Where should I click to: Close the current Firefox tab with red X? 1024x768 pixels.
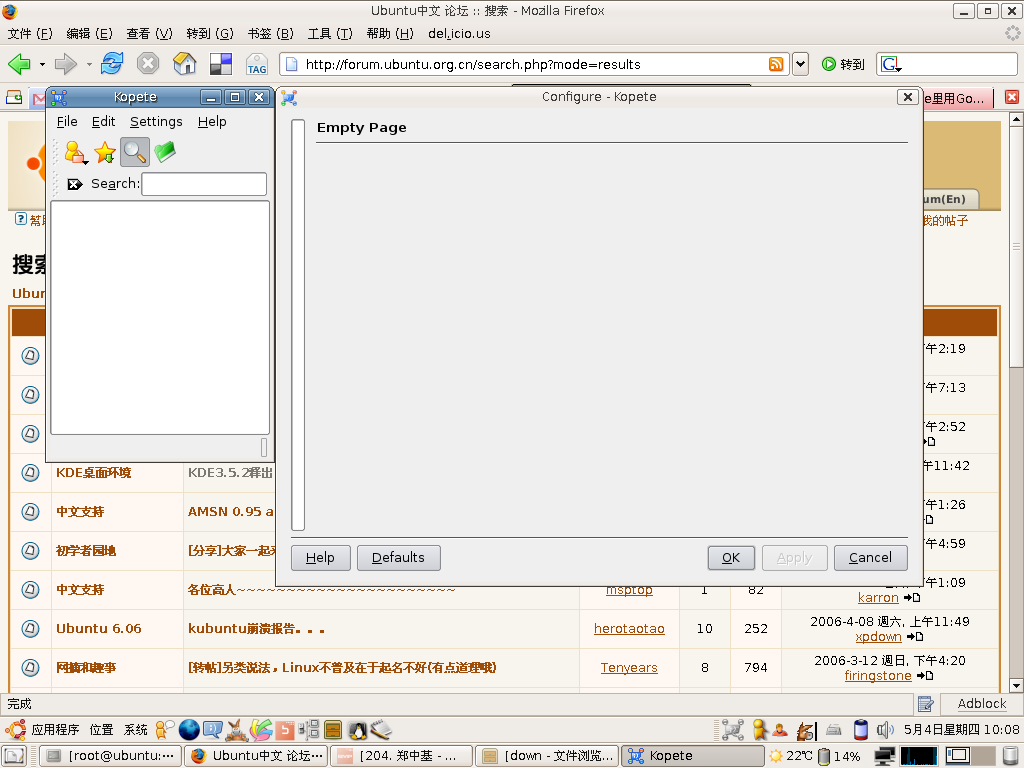coord(1012,97)
